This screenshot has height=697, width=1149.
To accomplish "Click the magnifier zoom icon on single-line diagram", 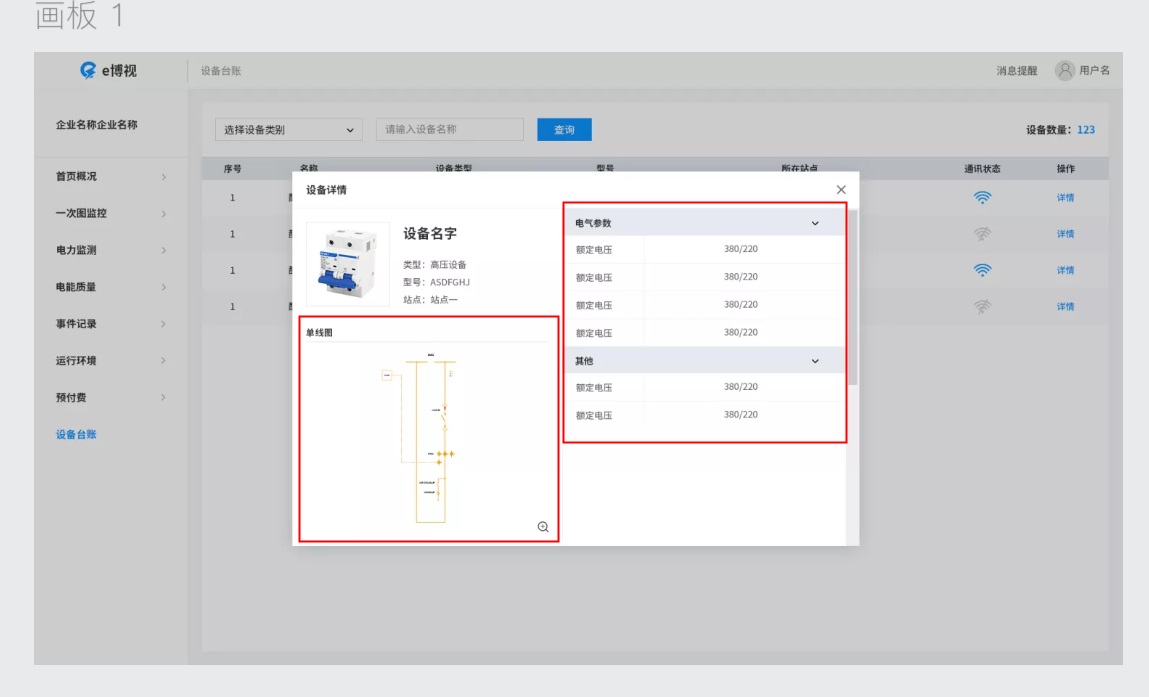I will point(543,527).
